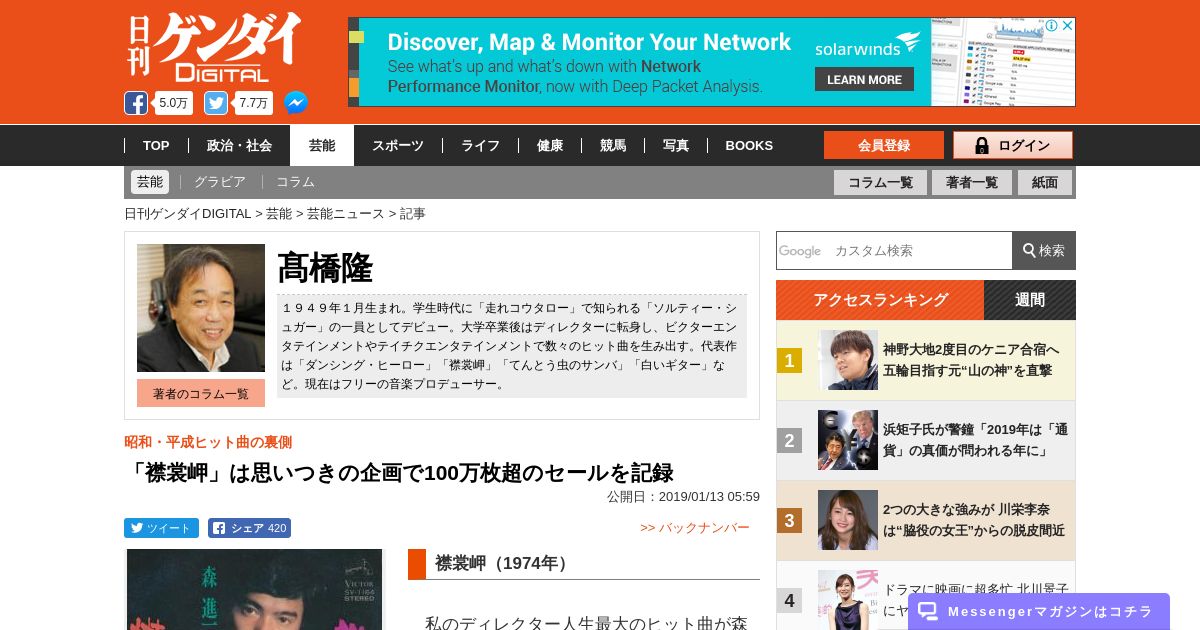Open 著者のコラム一覧 button
The width and height of the screenshot is (1200, 630).
click(201, 393)
